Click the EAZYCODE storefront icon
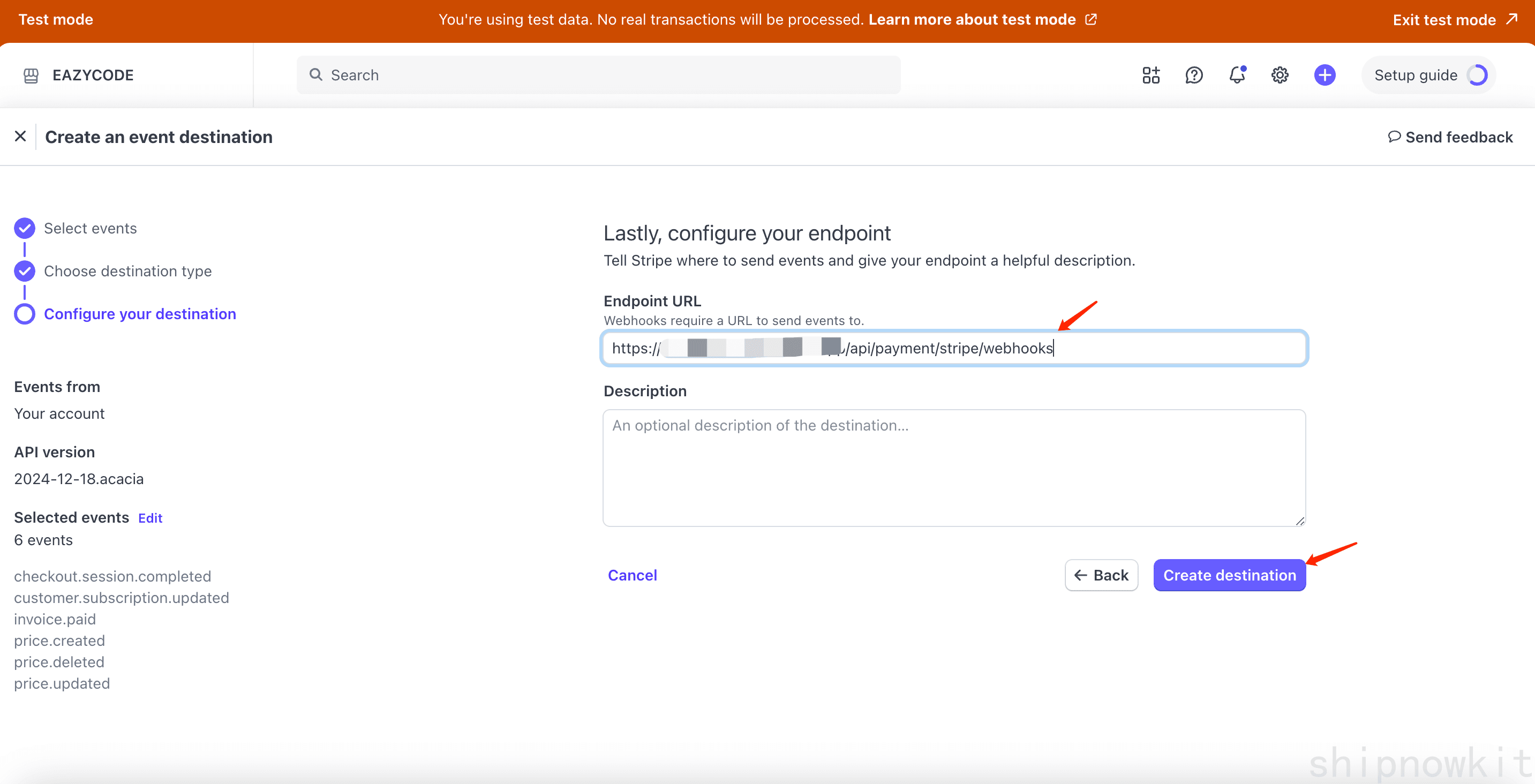This screenshot has height=784, width=1535. click(x=31, y=75)
